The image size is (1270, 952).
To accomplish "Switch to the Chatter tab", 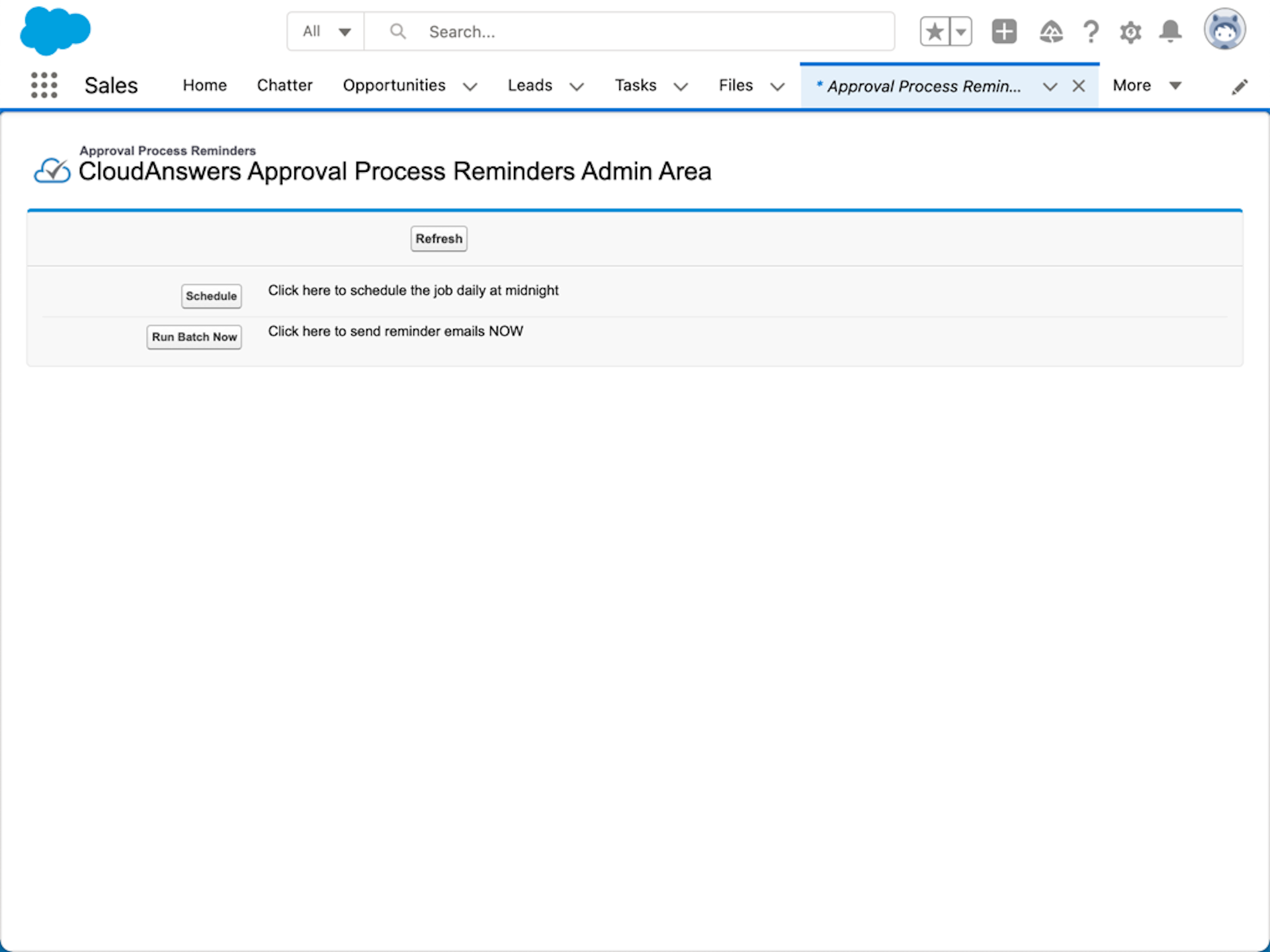I will pyautogui.click(x=284, y=85).
